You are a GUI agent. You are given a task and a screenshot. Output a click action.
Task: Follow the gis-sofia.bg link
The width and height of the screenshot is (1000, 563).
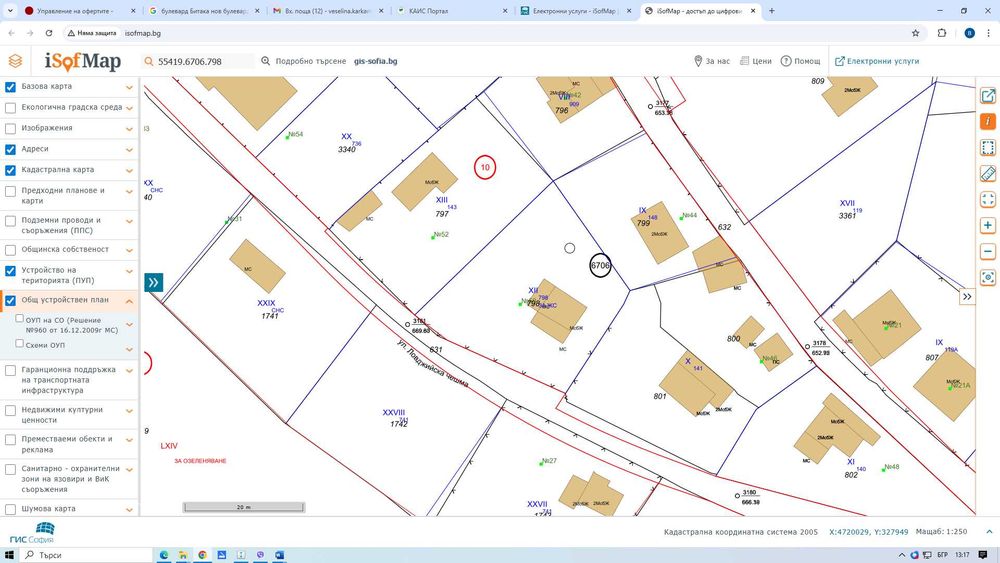click(x=376, y=61)
